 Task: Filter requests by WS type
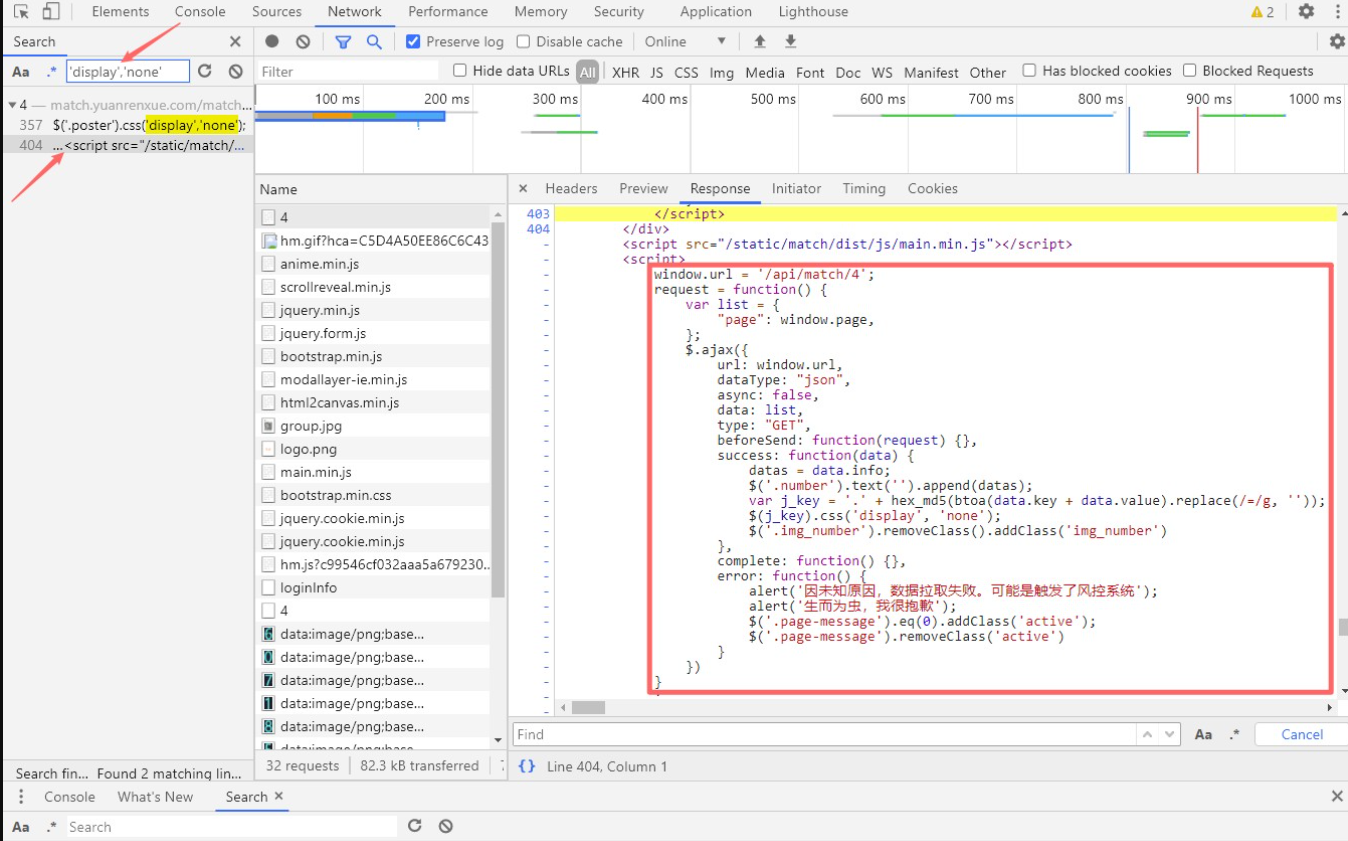[882, 72]
